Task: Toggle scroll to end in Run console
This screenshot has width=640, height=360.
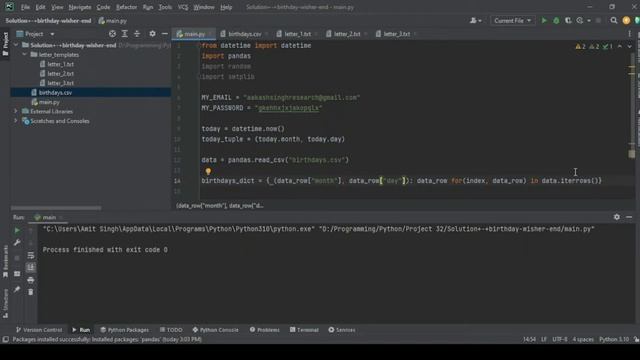Action: tap(31, 268)
